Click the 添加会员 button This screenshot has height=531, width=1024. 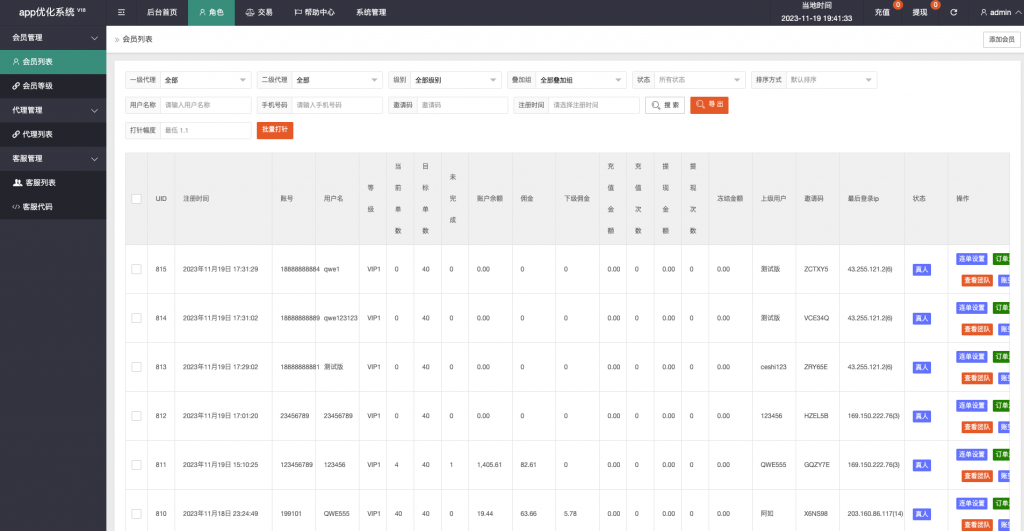1001,39
